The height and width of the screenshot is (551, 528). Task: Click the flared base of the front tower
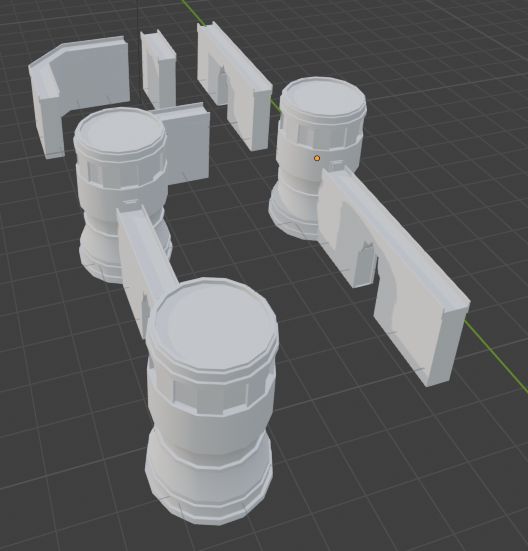coord(210,492)
